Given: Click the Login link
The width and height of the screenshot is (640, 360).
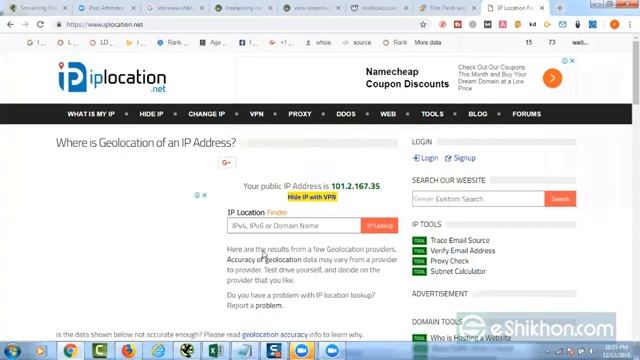Looking at the screenshot, I should (425, 158).
